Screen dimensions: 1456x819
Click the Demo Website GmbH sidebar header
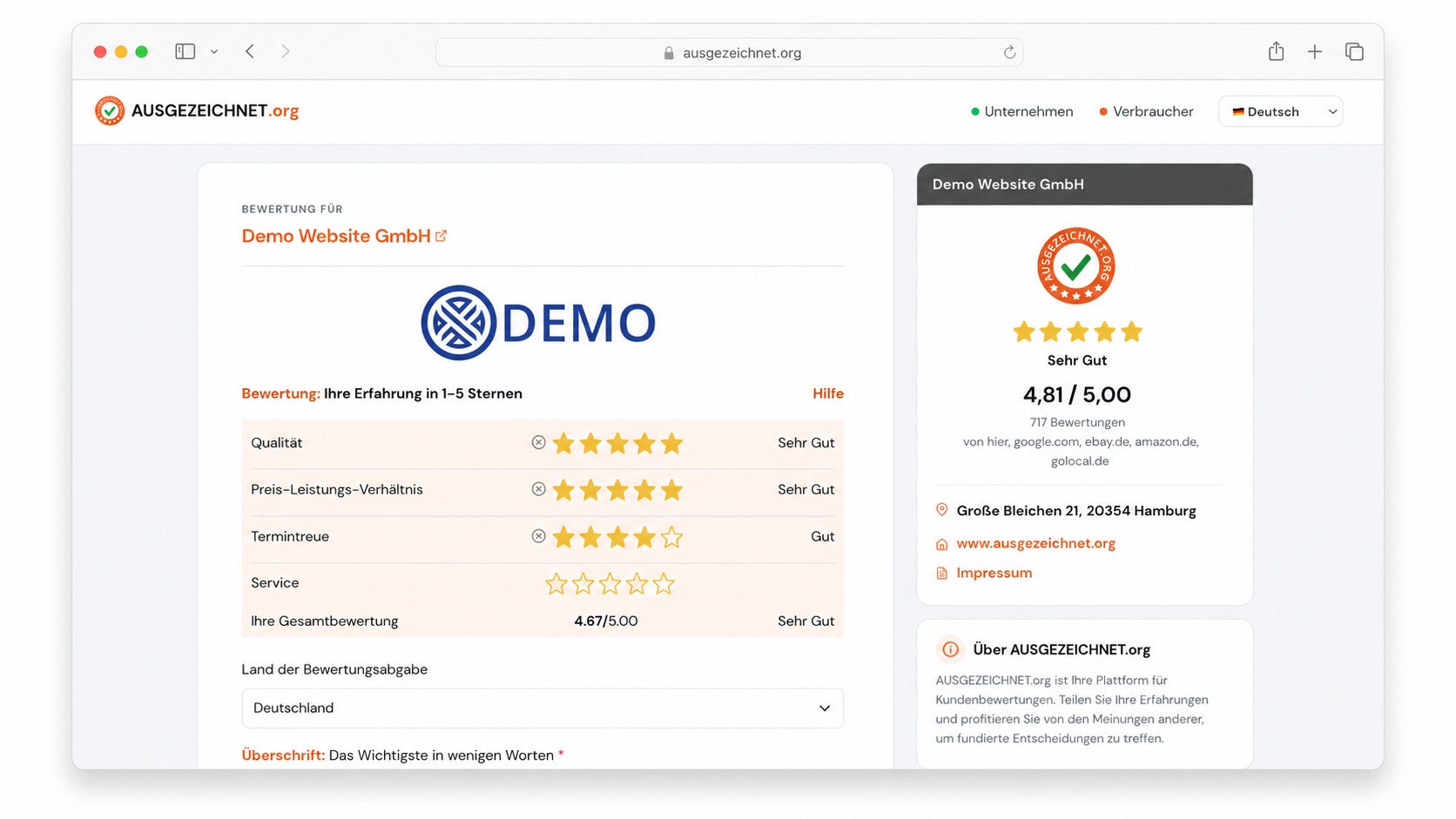(x=1085, y=185)
